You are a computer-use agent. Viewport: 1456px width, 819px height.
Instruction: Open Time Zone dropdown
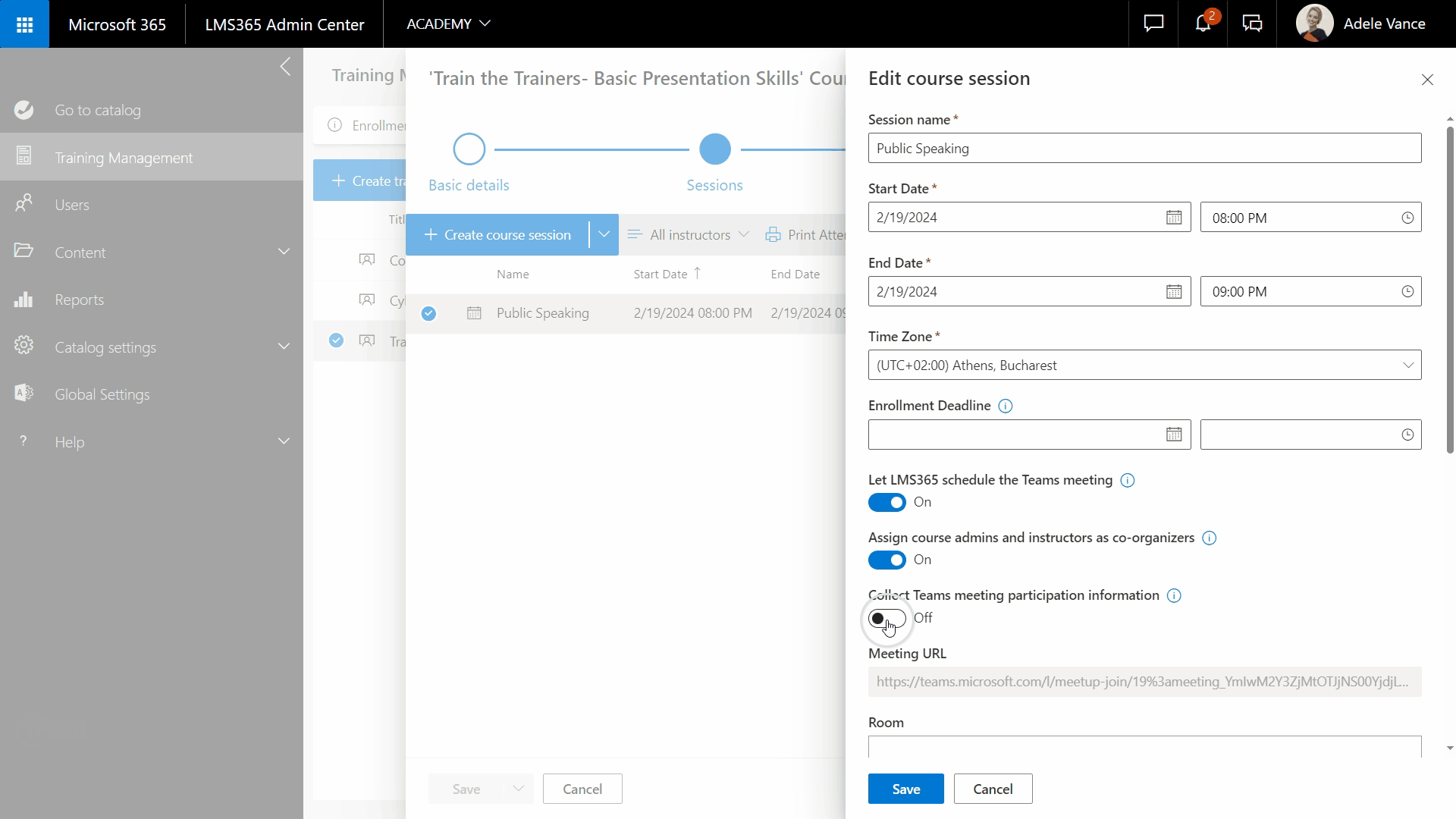pos(1144,366)
